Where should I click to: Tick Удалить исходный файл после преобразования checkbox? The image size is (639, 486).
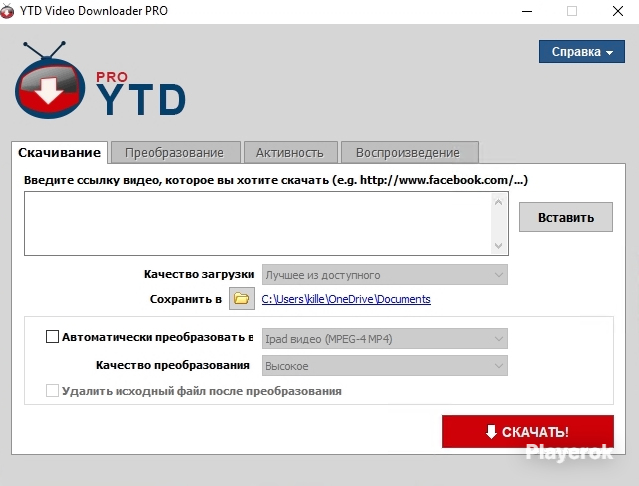[52, 390]
